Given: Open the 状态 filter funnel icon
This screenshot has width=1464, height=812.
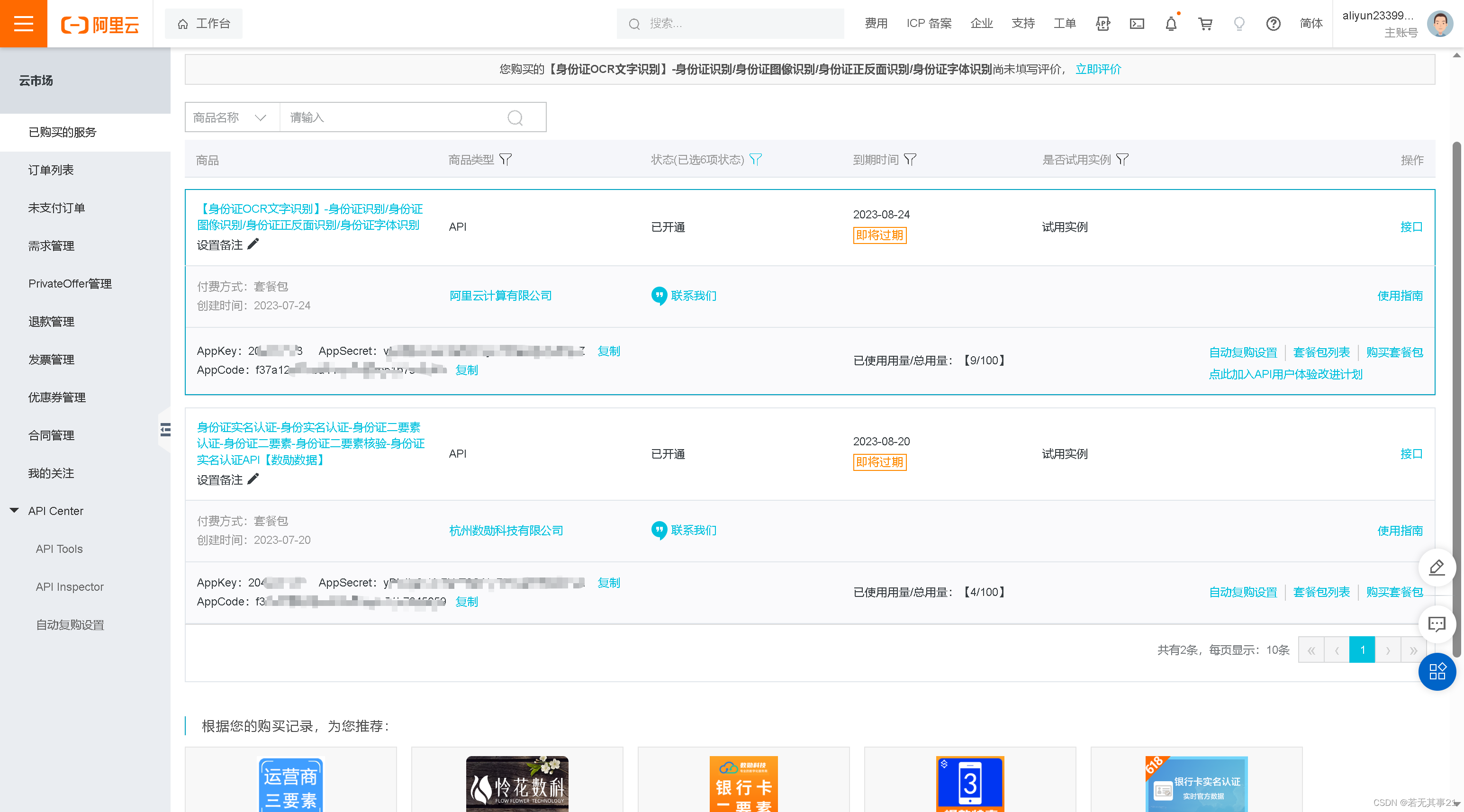Looking at the screenshot, I should tap(755, 160).
